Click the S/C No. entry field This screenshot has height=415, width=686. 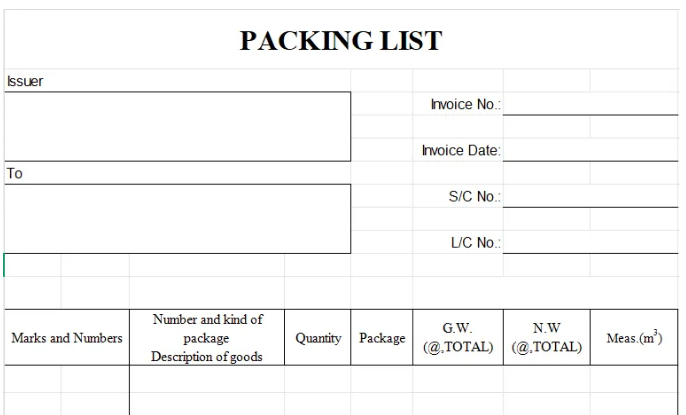point(590,196)
